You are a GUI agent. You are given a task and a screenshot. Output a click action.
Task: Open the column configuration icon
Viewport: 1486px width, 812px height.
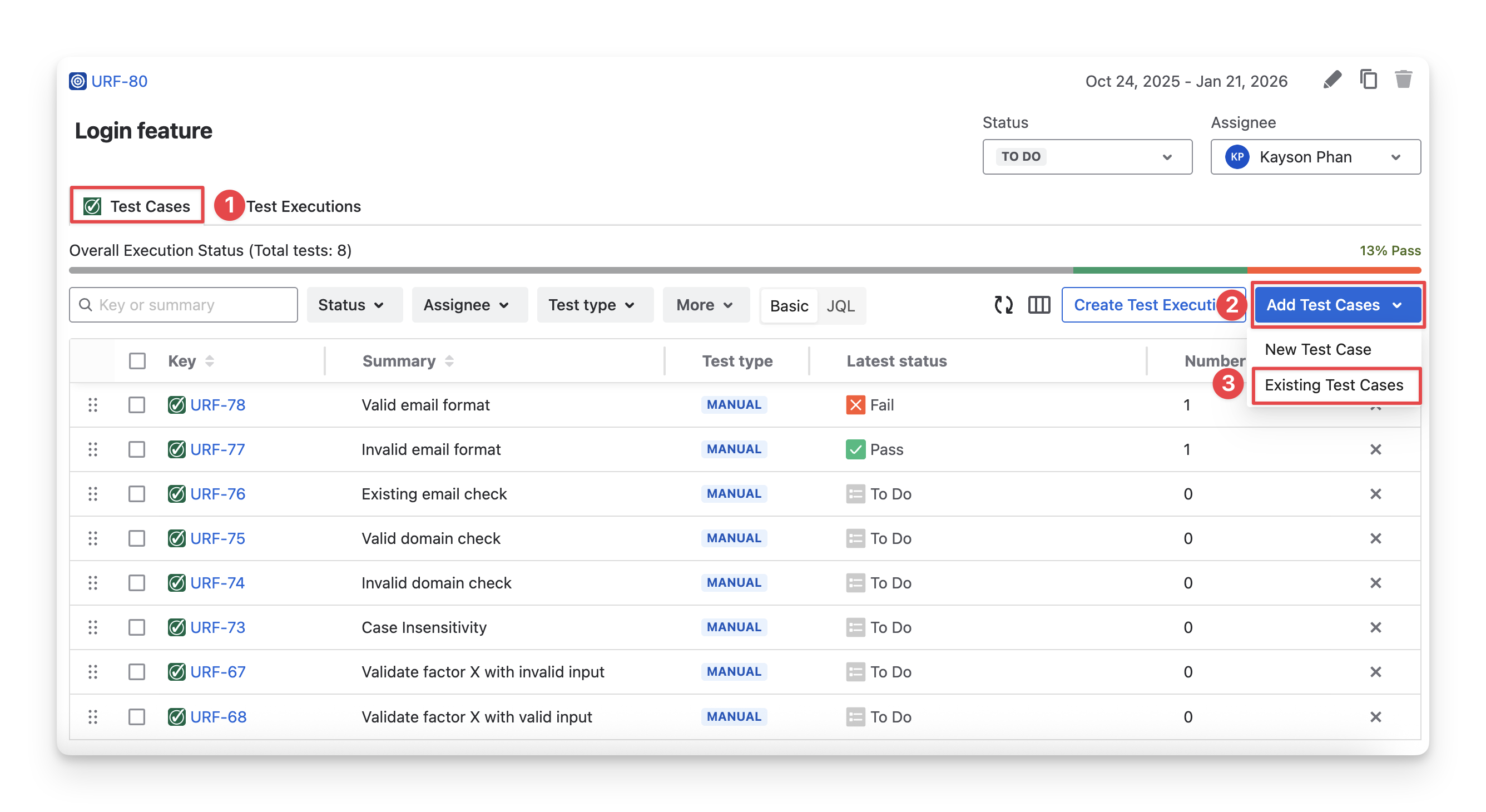[x=1039, y=305]
